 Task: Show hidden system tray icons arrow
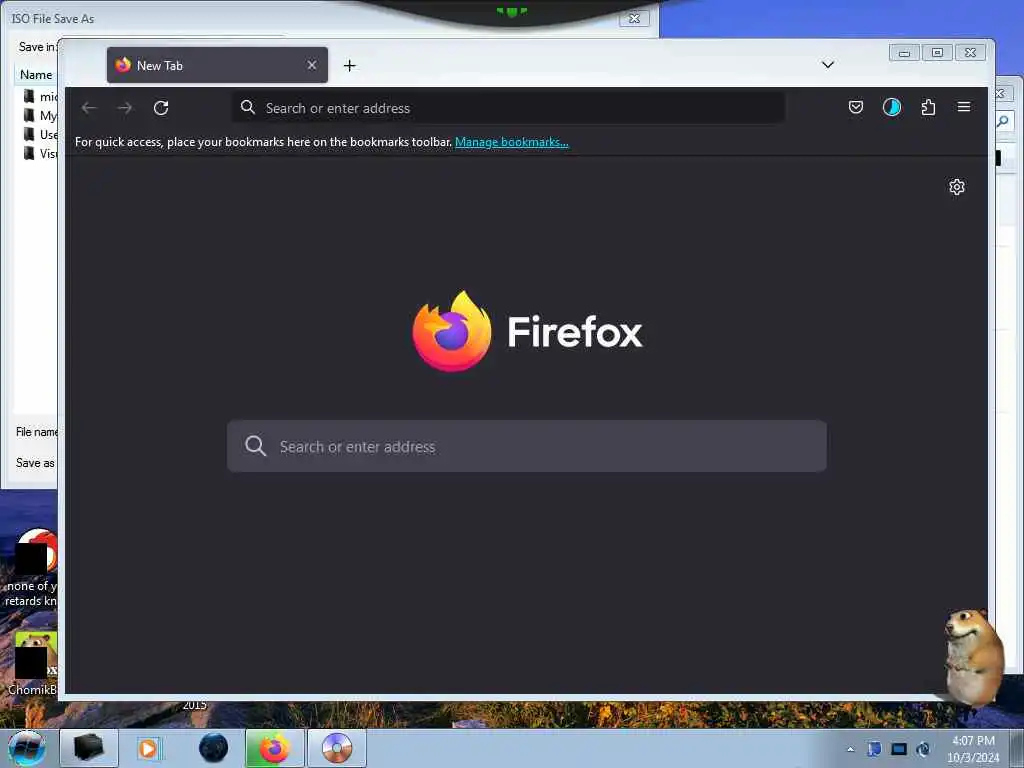[850, 749]
